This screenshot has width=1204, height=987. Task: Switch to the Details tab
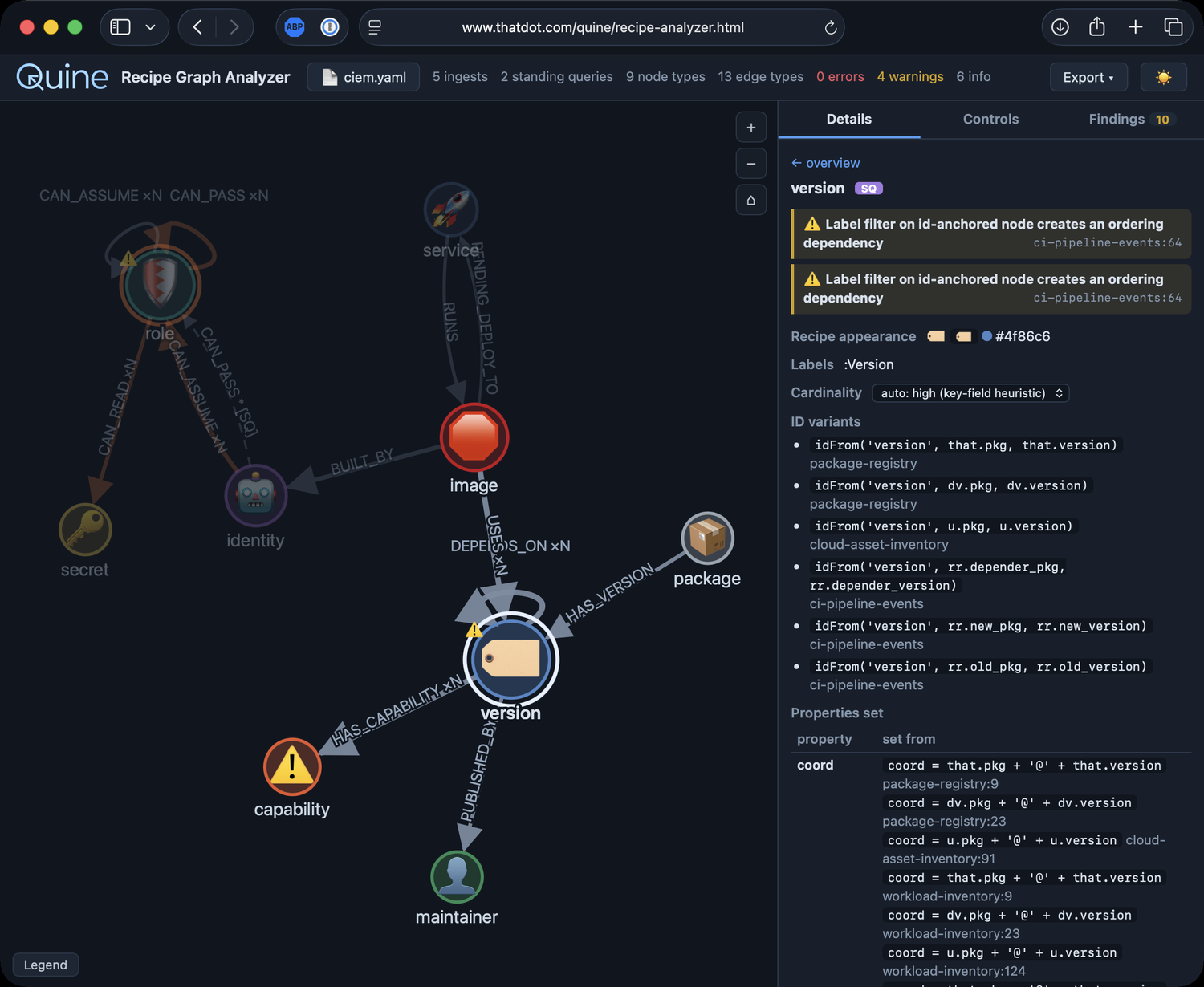(x=848, y=119)
